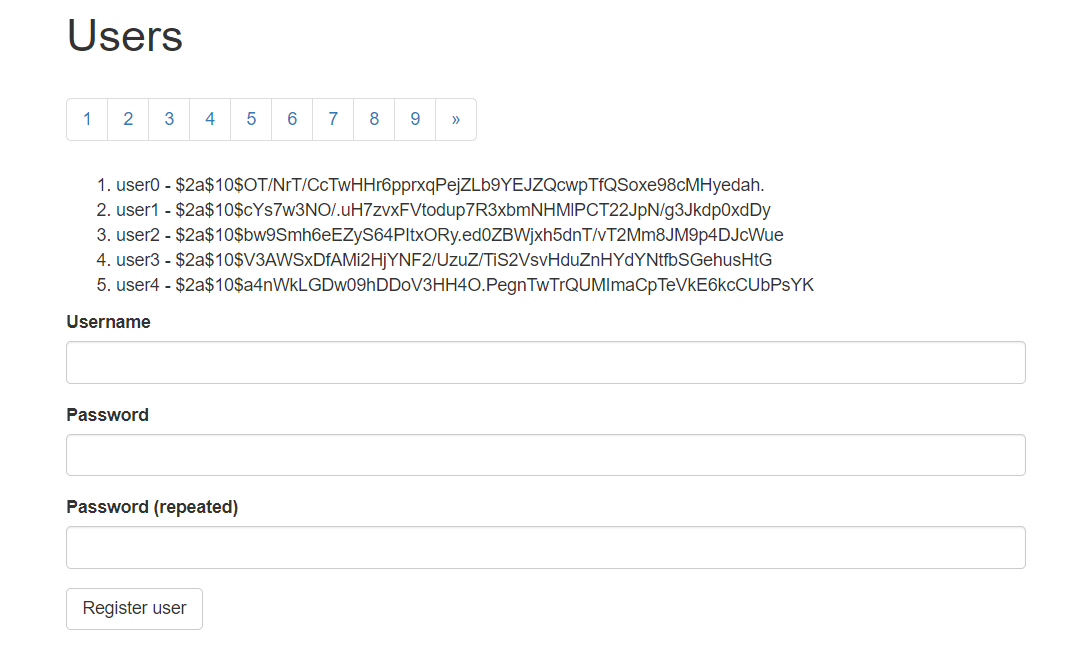Image resolution: width=1071 pixels, height=661 pixels.
Task: Click the user4 entry line
Action: (x=465, y=285)
